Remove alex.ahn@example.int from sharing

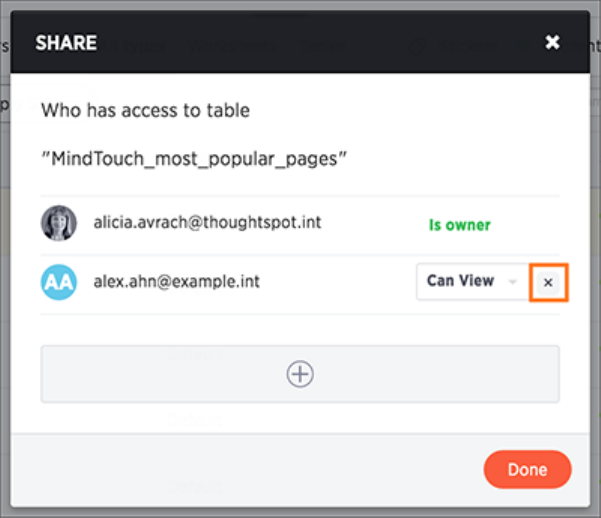tap(548, 282)
